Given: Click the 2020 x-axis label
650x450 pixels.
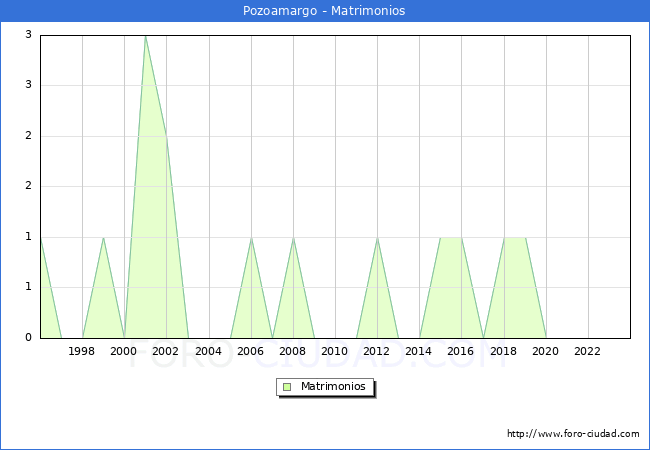Looking at the screenshot, I should (x=545, y=351).
